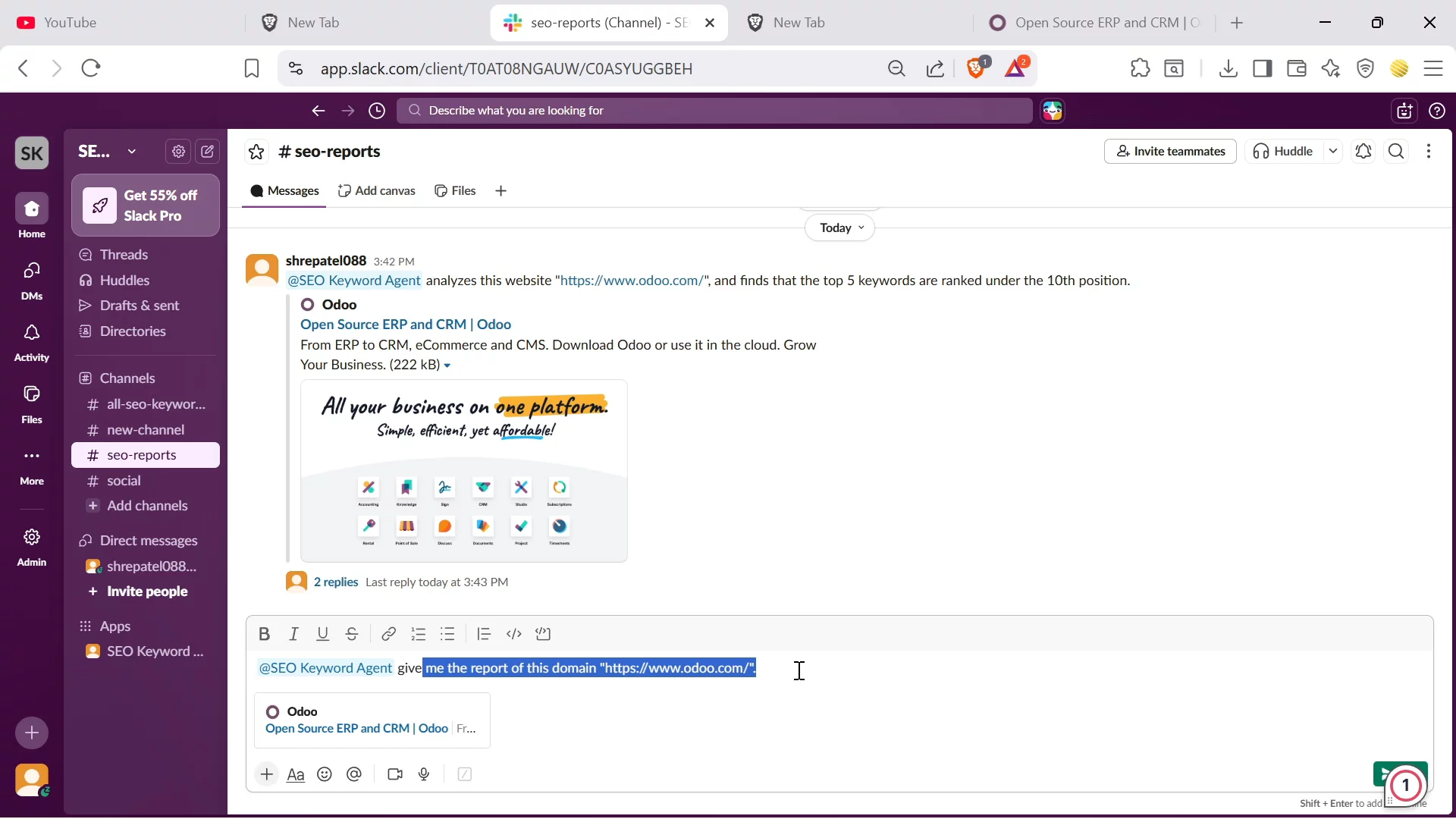1456x819 pixels.
Task: Toggle bulleted list formatting
Action: (x=447, y=634)
